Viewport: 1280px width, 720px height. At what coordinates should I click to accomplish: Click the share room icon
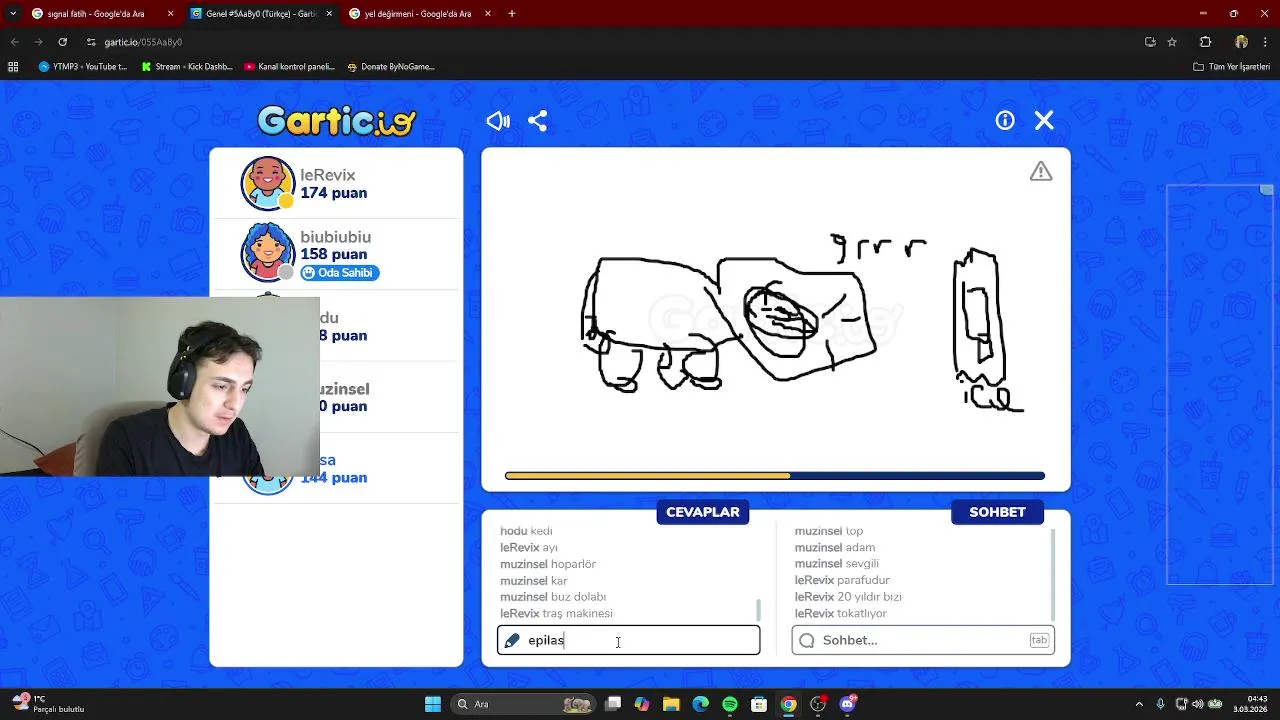point(537,121)
